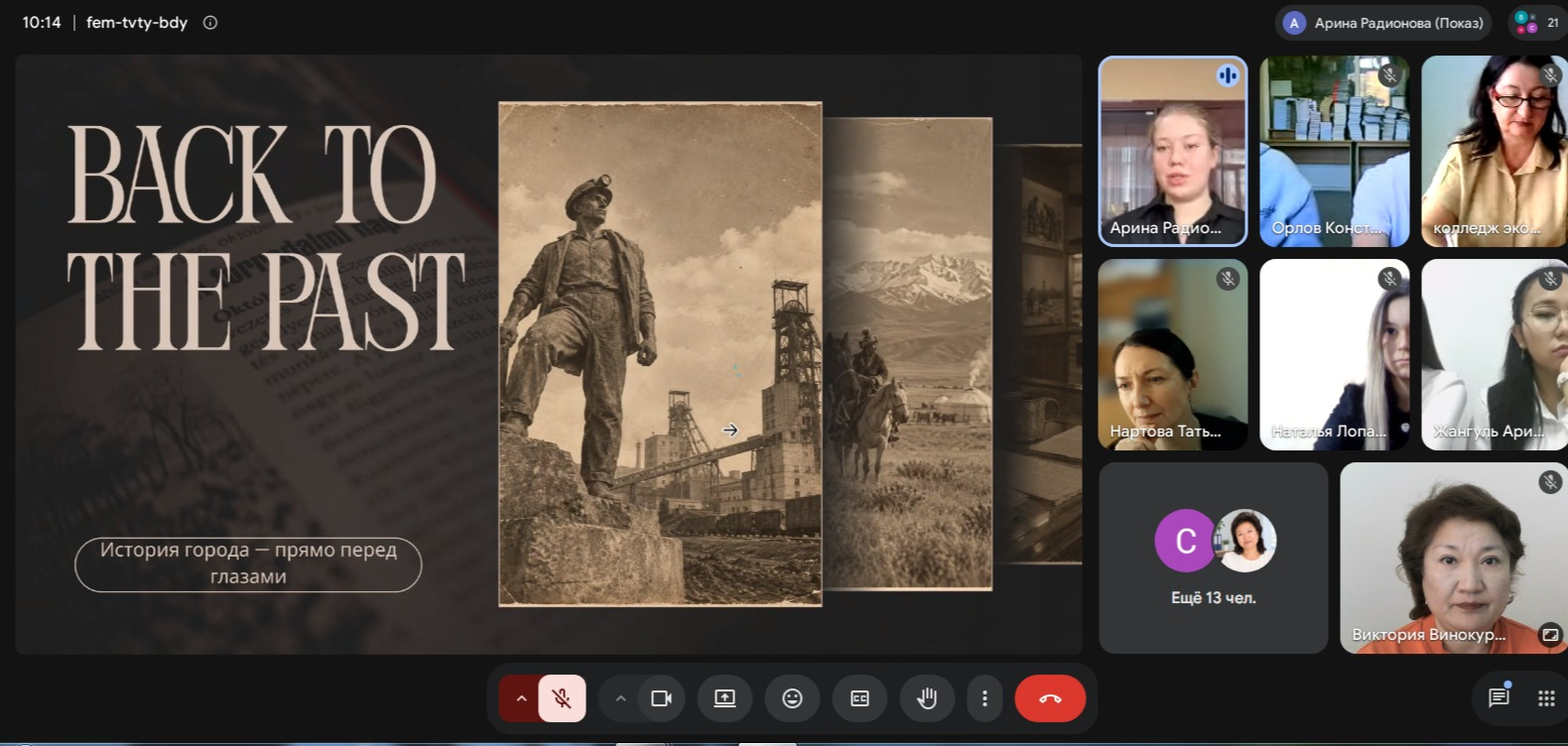This screenshot has height=746, width=1568.
Task: Open video settings chevron beside camera
Action: tap(620, 698)
